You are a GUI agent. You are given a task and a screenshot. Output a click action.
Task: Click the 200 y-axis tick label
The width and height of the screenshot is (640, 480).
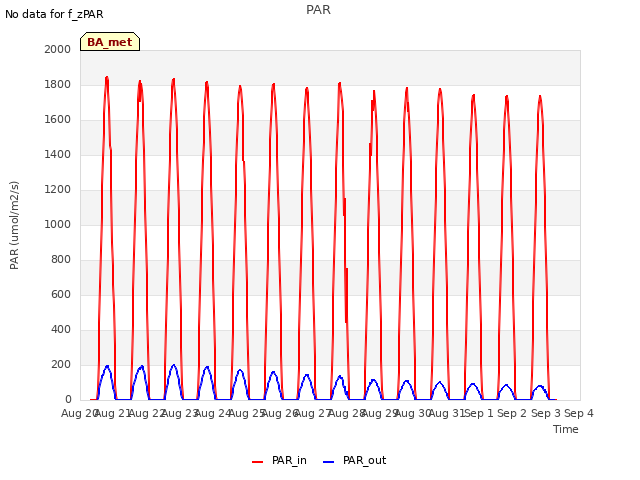tap(61, 364)
